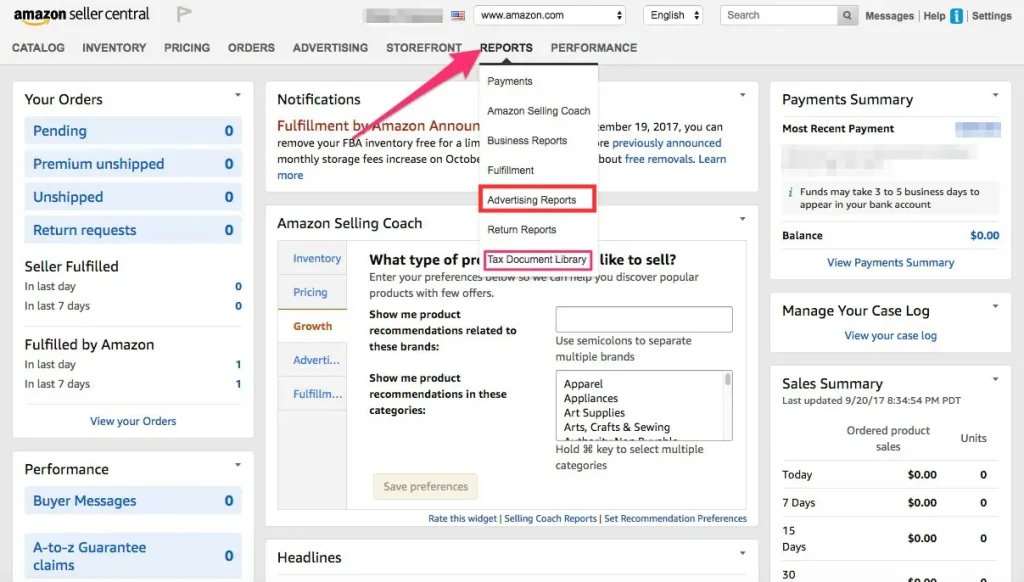
Task: Click the flag icon beside the logo
Action: click(184, 14)
